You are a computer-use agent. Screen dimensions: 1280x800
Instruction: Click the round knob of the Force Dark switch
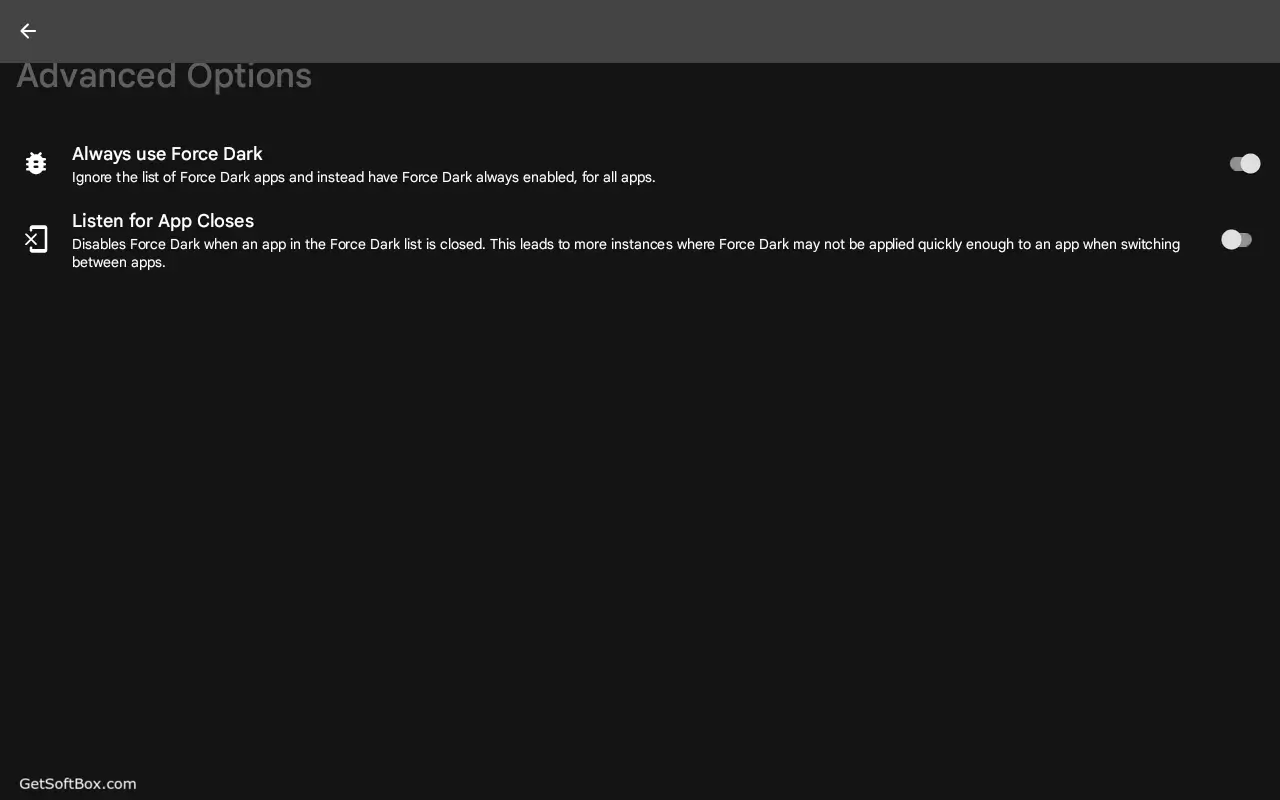click(x=1251, y=163)
